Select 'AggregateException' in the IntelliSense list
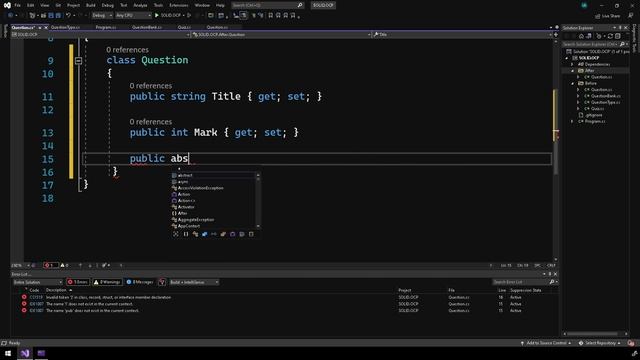Screen dimensions: 640x360 213,220
